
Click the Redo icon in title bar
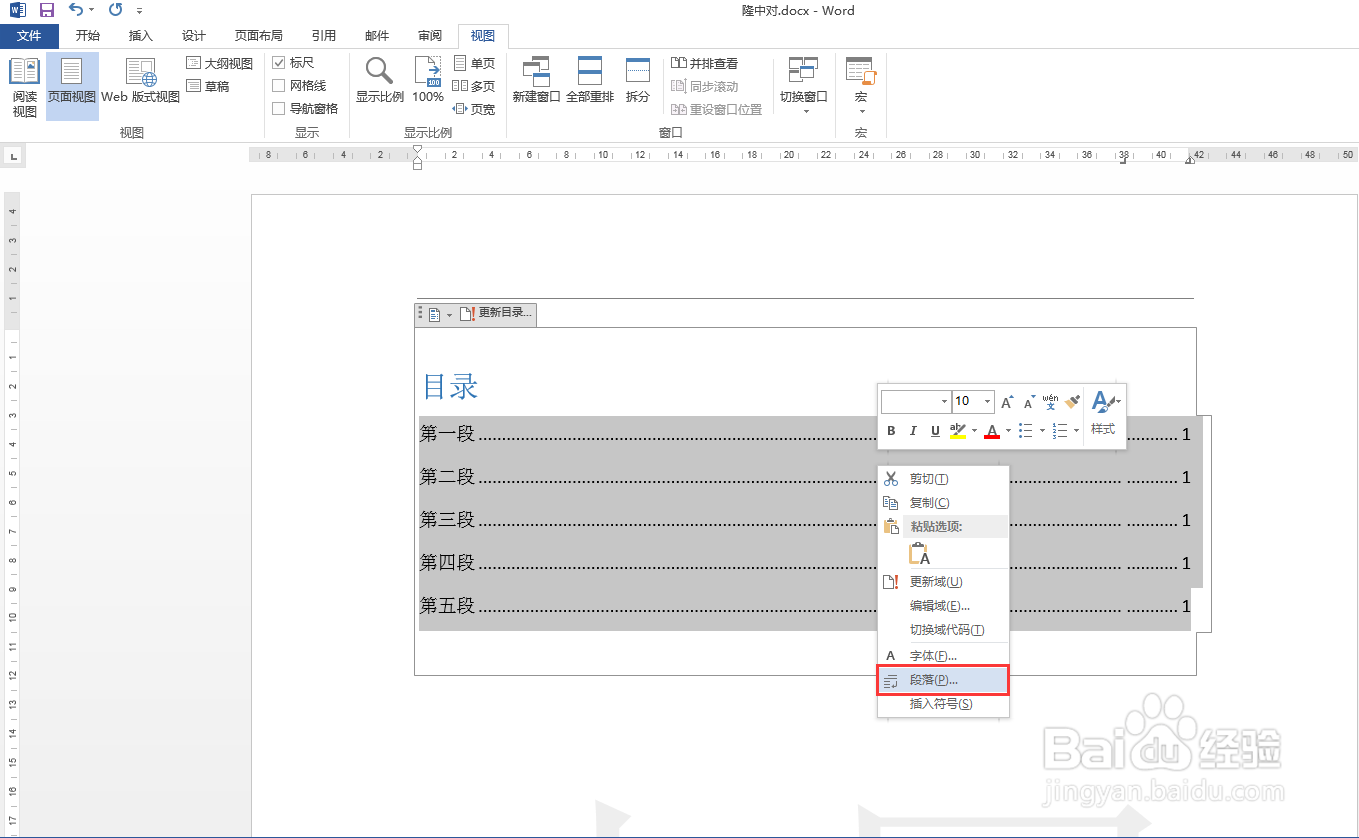[x=115, y=10]
